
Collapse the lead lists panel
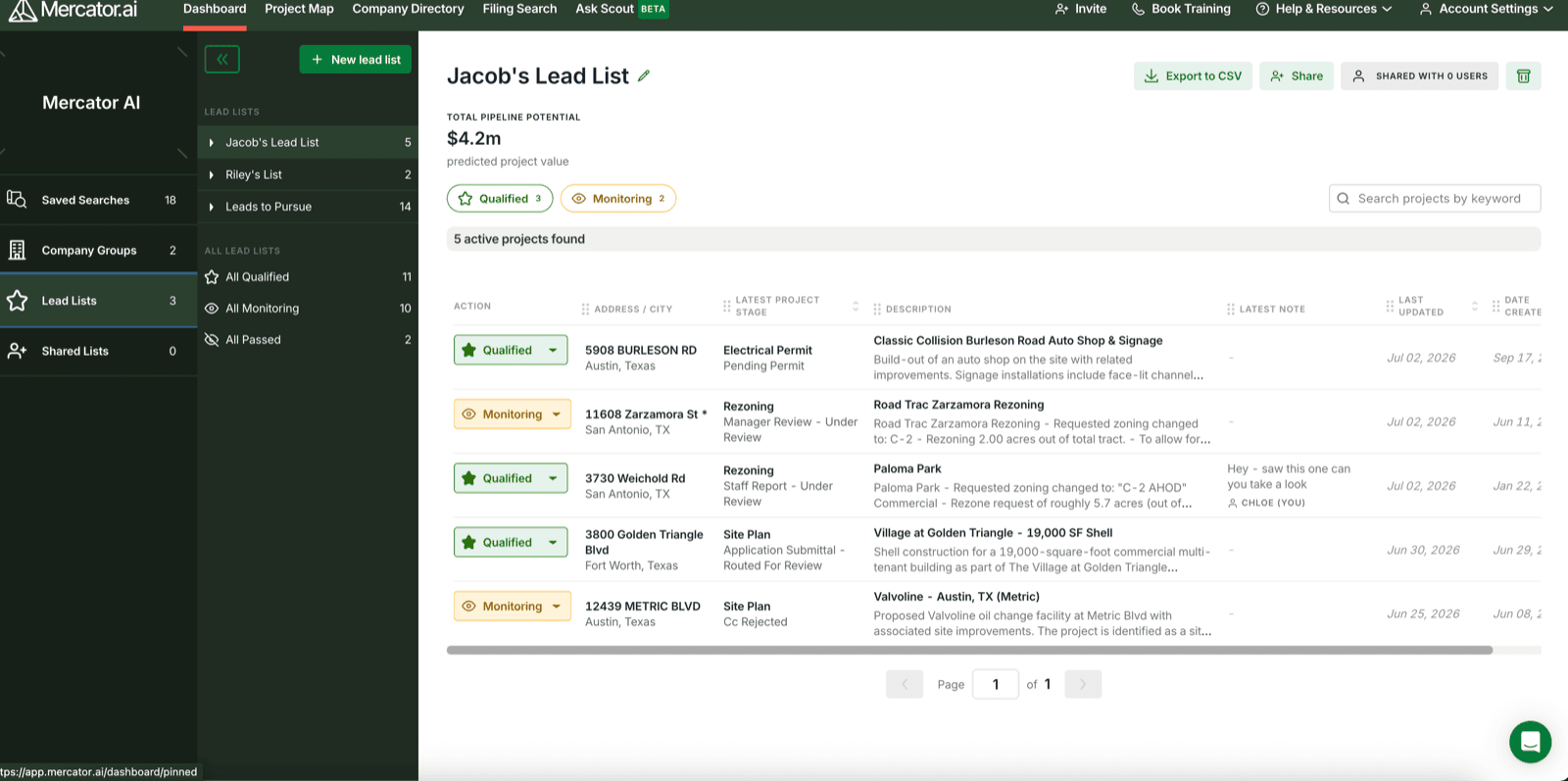(x=222, y=60)
